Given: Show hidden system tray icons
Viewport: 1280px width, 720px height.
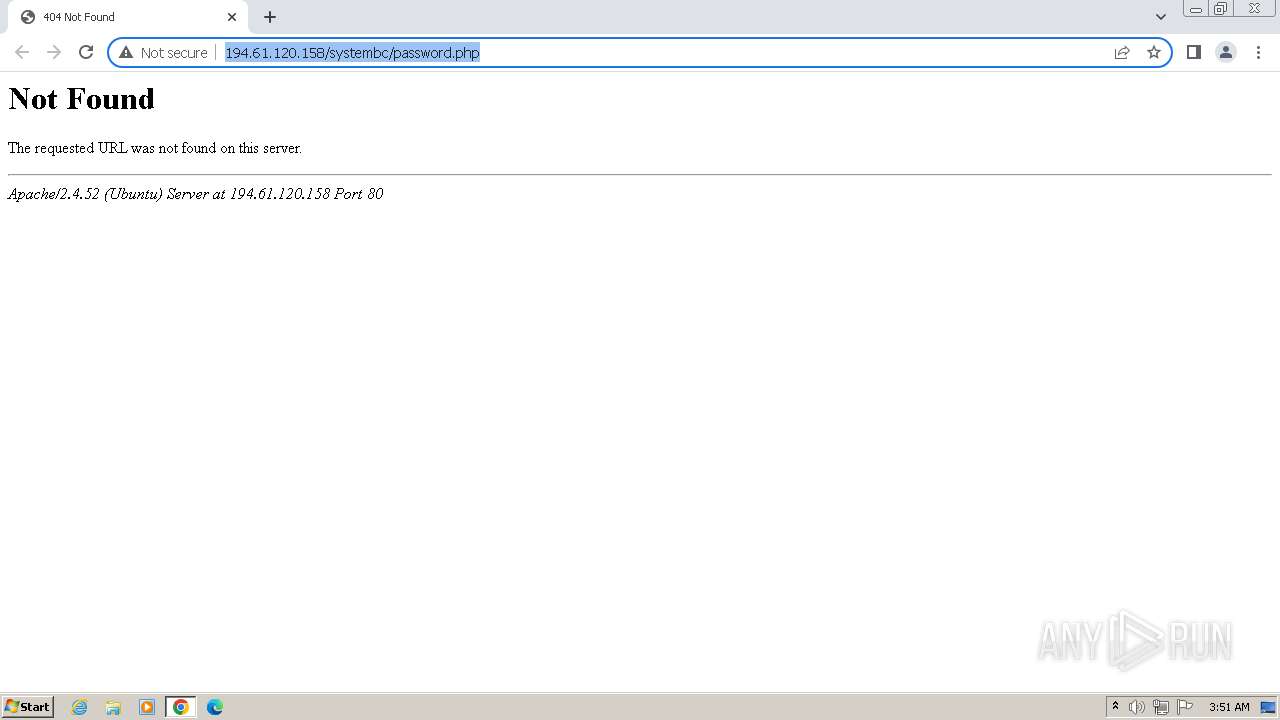Looking at the screenshot, I should pos(1116,707).
